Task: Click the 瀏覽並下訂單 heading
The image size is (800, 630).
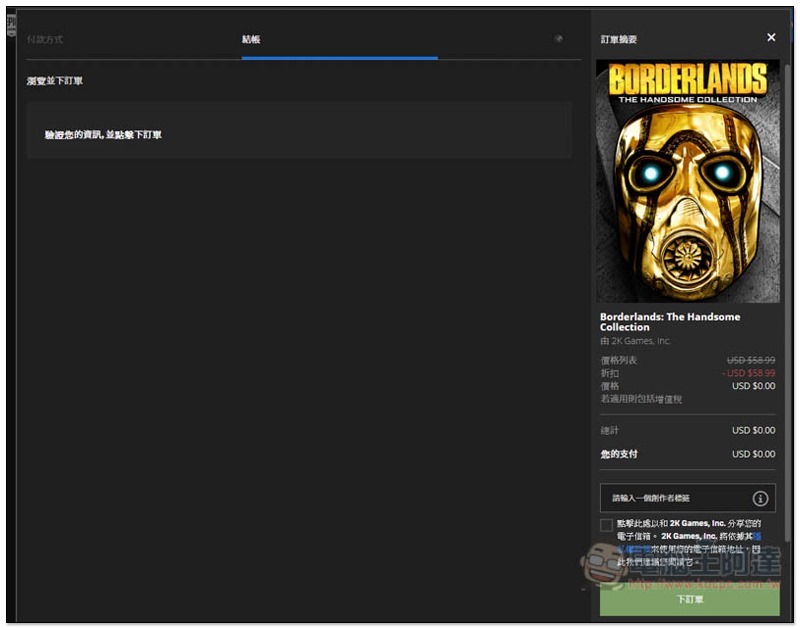Action: point(55,81)
